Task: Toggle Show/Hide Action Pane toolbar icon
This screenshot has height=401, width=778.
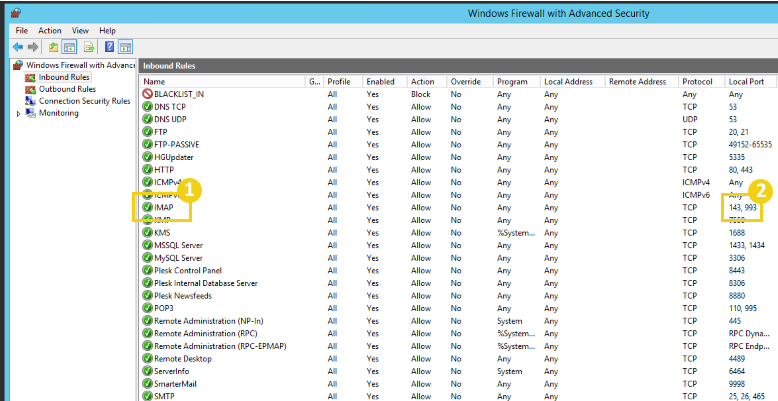Action: tap(126, 47)
